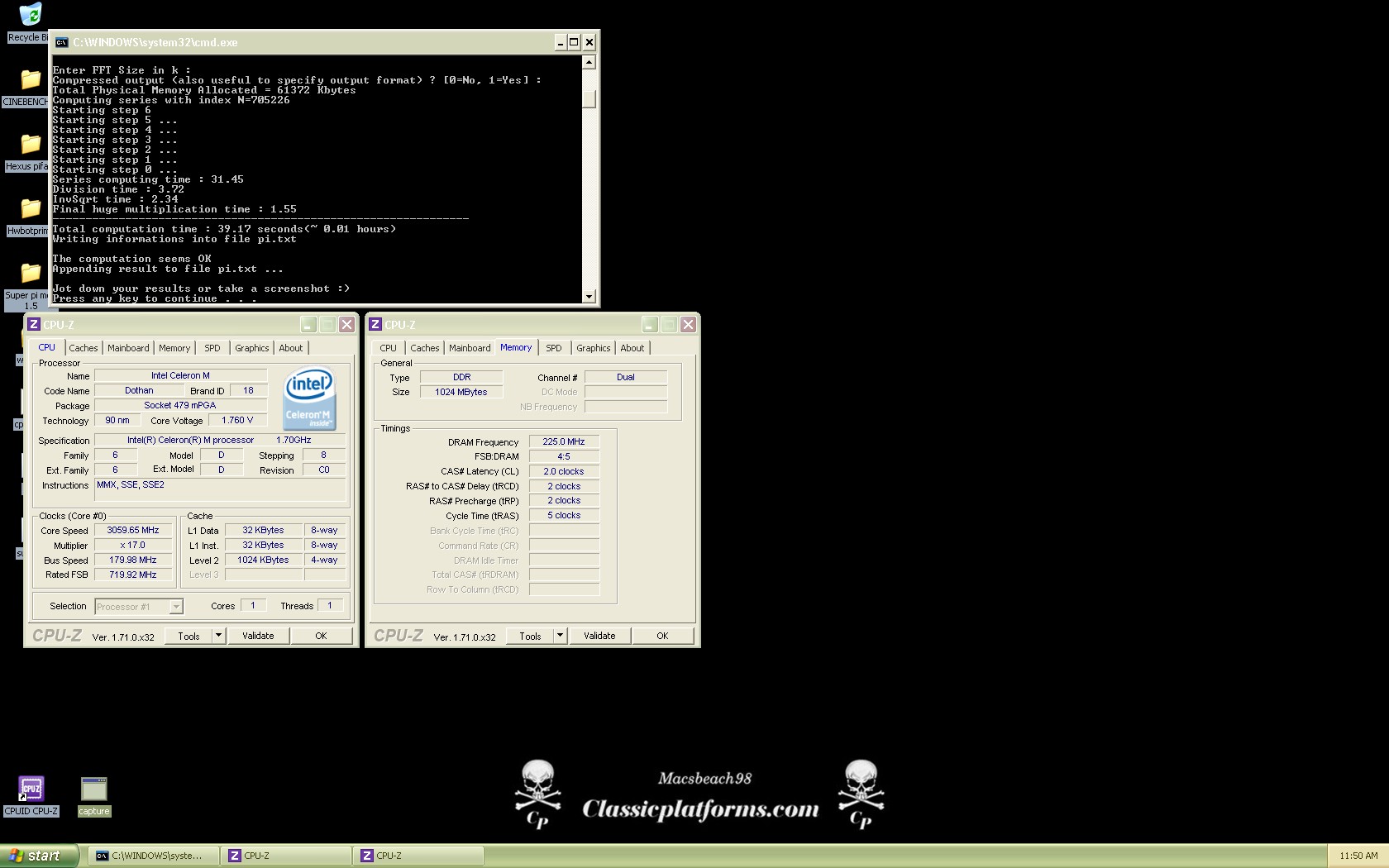Close the left CPU-Z window
Screen dimensions: 1389x868
346,324
